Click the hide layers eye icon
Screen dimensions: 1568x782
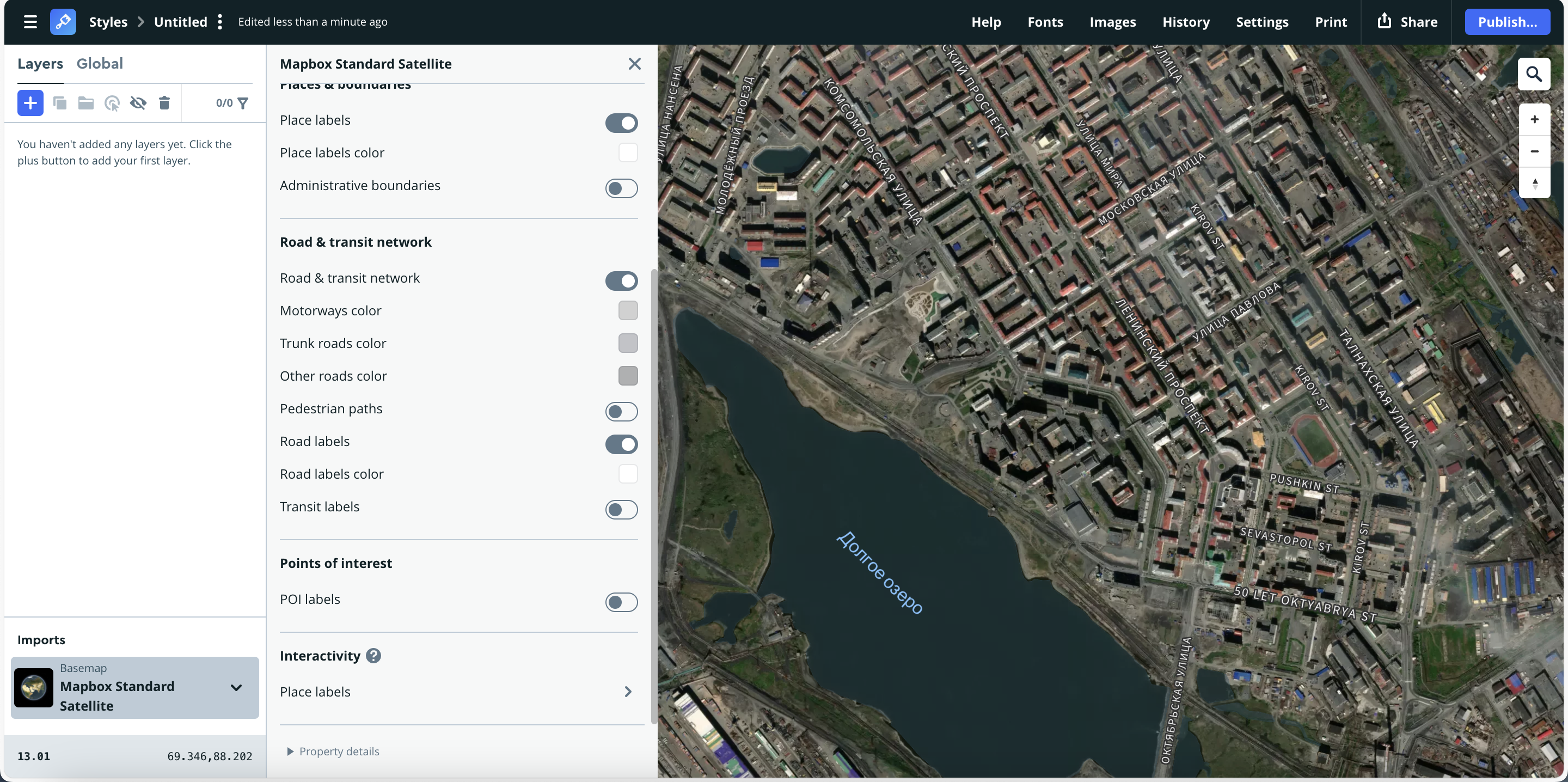tap(138, 103)
